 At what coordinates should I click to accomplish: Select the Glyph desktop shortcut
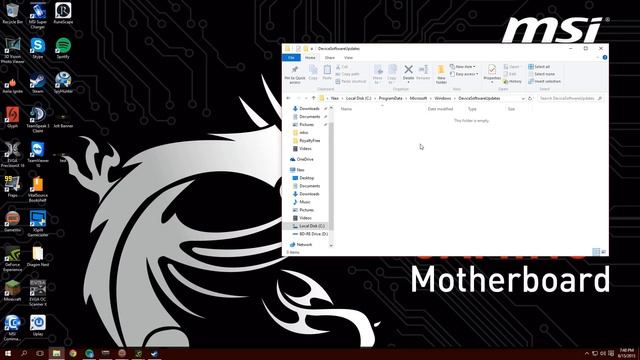(12, 118)
